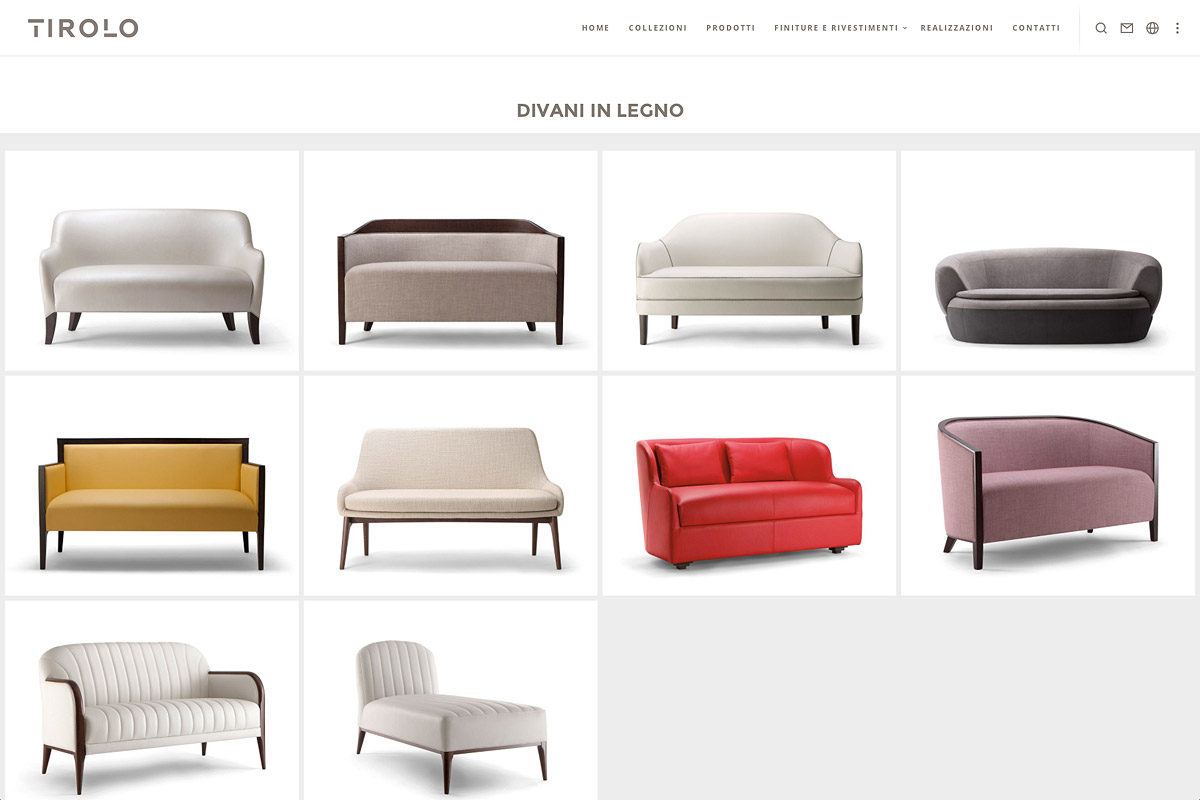The width and height of the screenshot is (1200, 800).
Task: Go to the Home menu item
Action: click(596, 28)
